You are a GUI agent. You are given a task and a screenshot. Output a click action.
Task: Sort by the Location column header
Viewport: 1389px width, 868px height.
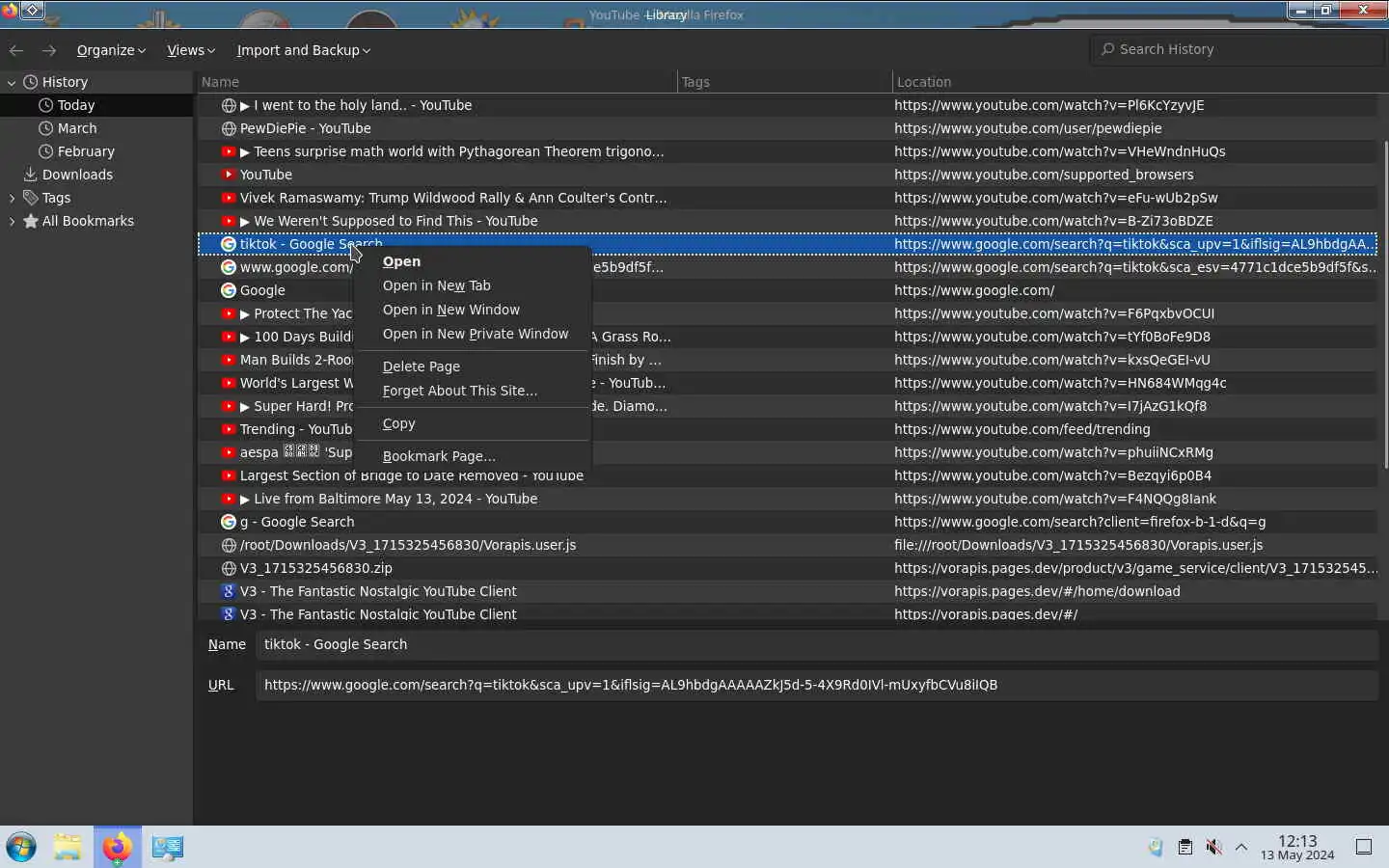[1138, 82]
